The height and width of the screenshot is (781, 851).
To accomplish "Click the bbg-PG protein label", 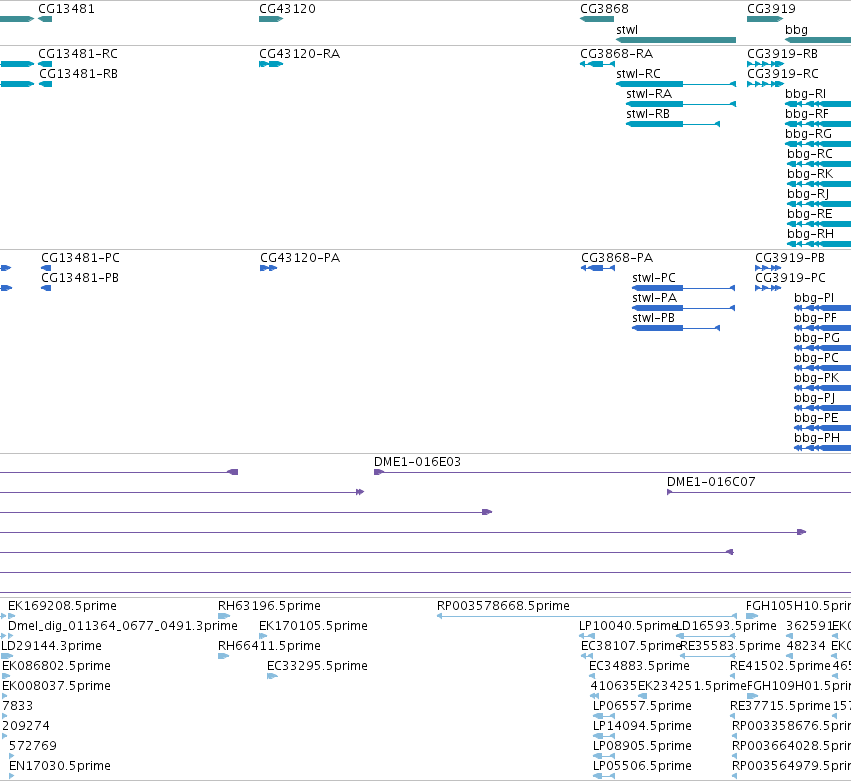I will pos(817,338).
